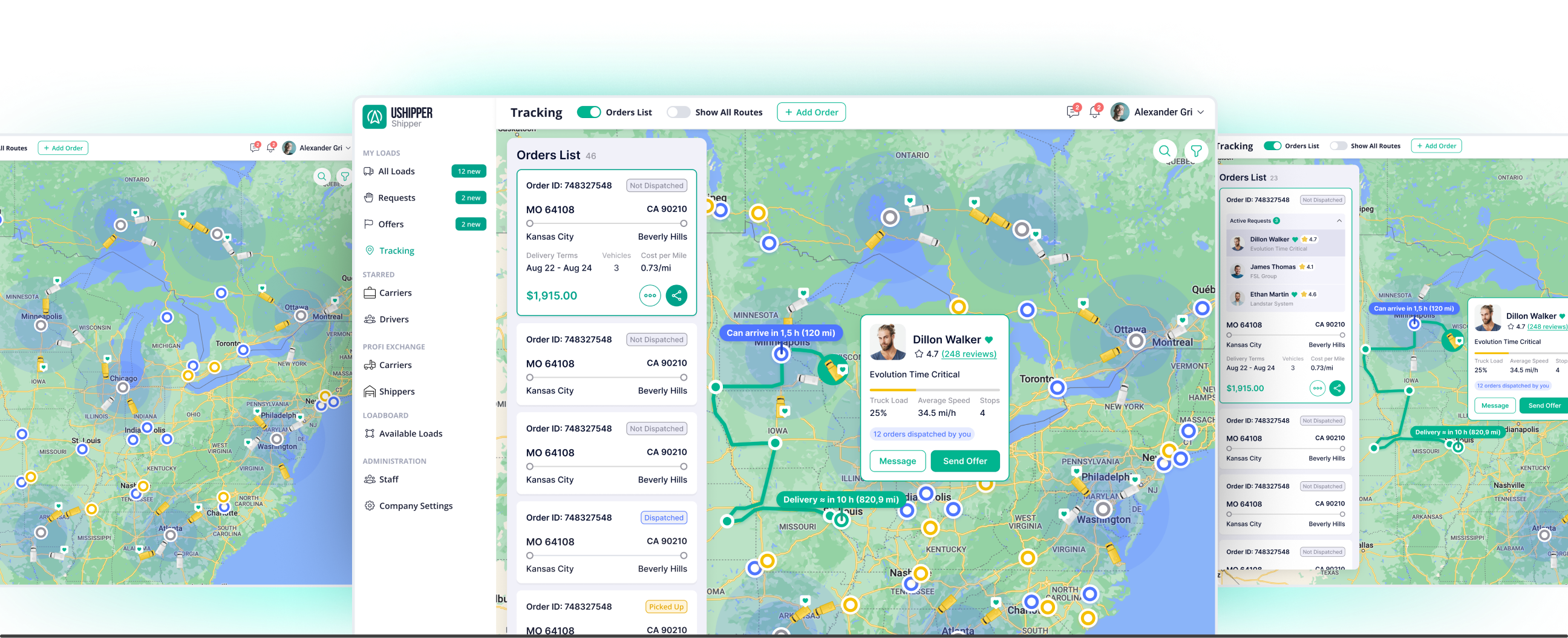Click Dillon Walker's profile photo
Screen dimensions: 1568x638
[x=887, y=342]
